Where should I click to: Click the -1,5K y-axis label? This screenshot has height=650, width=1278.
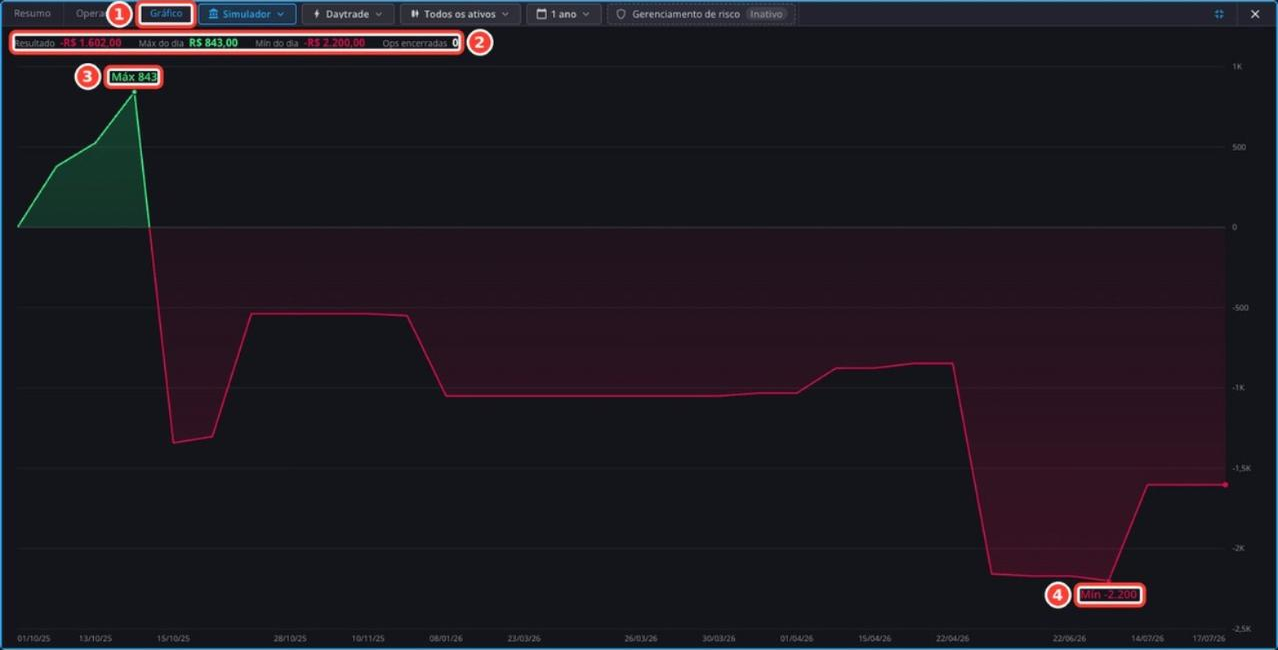[1242, 468]
